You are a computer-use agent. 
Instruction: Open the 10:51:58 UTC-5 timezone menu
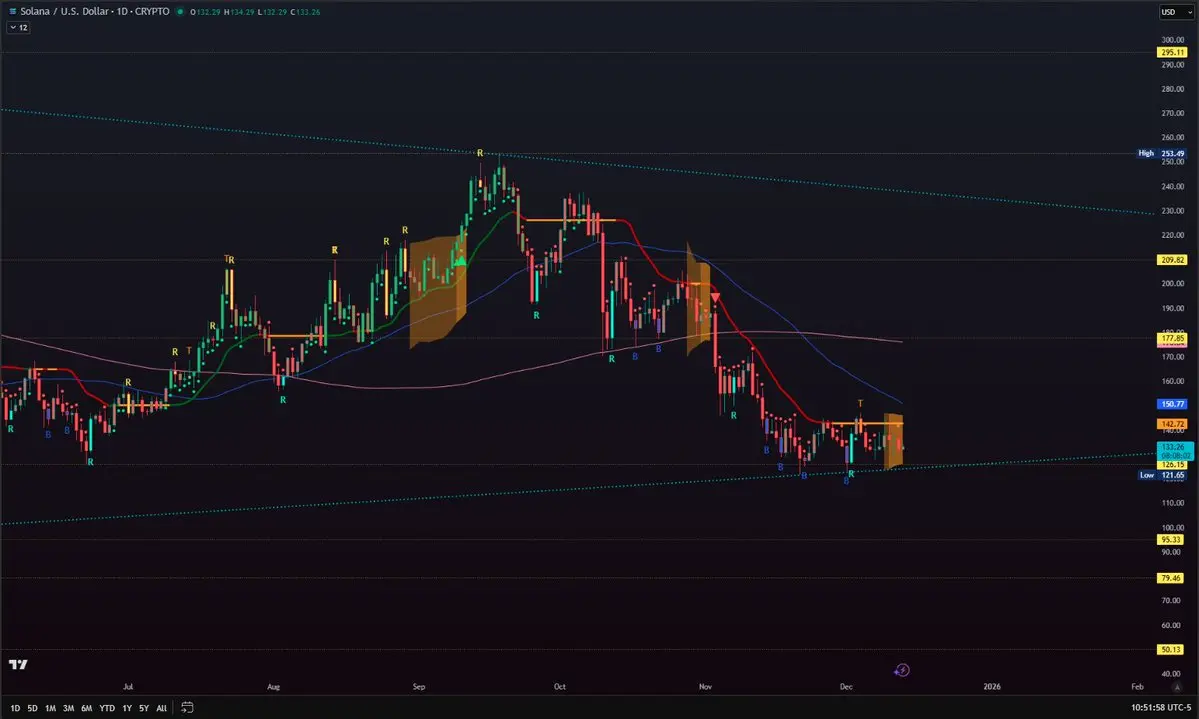pos(1161,708)
